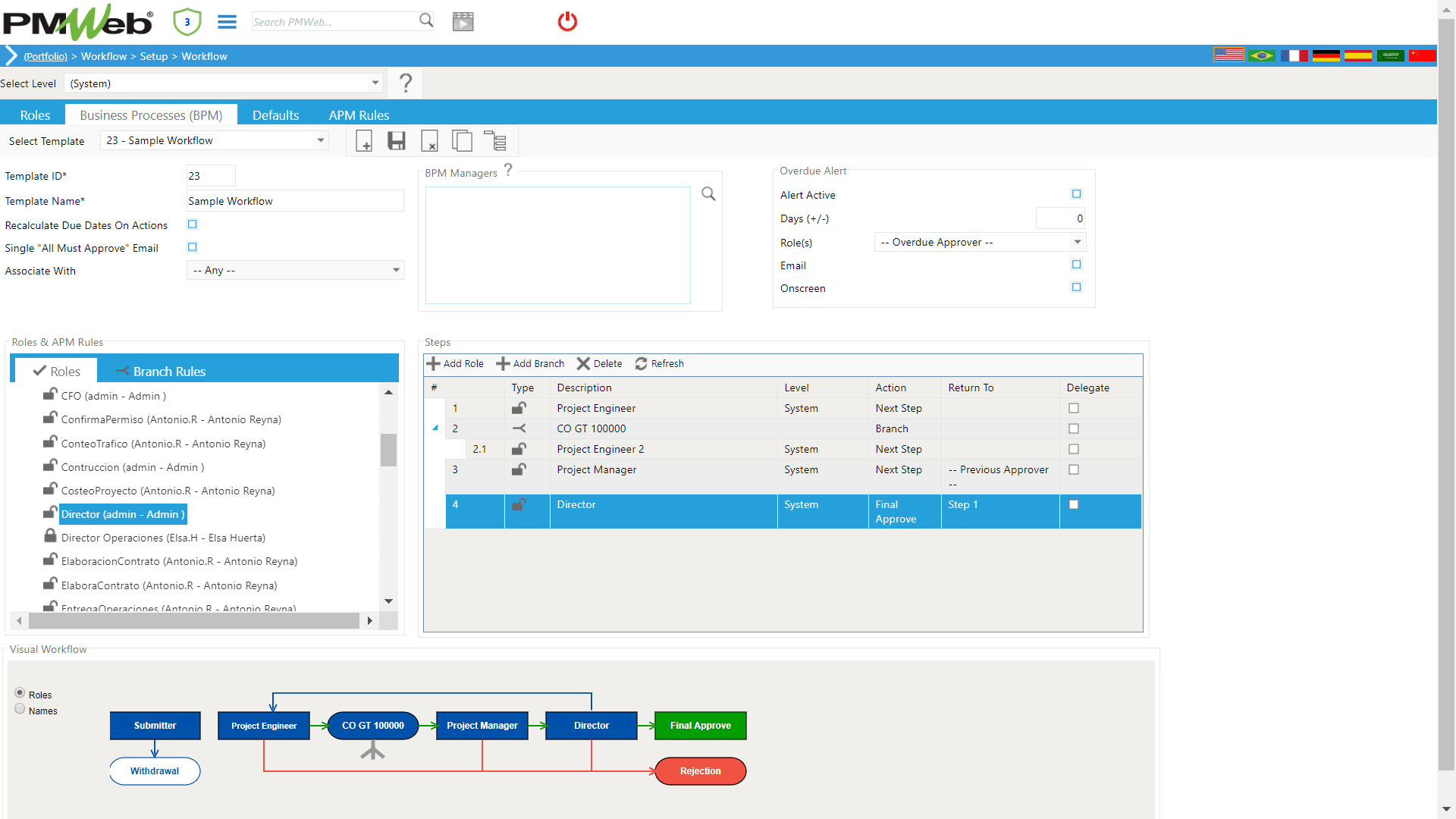The image size is (1456, 819).
Task: Enable the Overdue Alert Email checkbox
Action: click(1076, 265)
